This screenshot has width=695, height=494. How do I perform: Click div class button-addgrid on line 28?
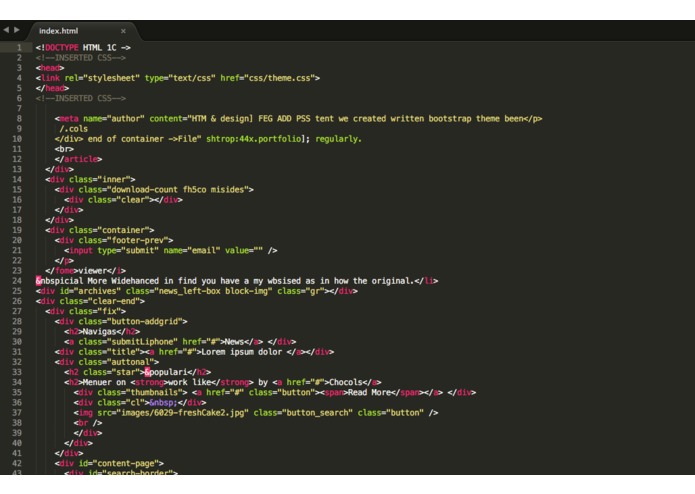coord(121,322)
